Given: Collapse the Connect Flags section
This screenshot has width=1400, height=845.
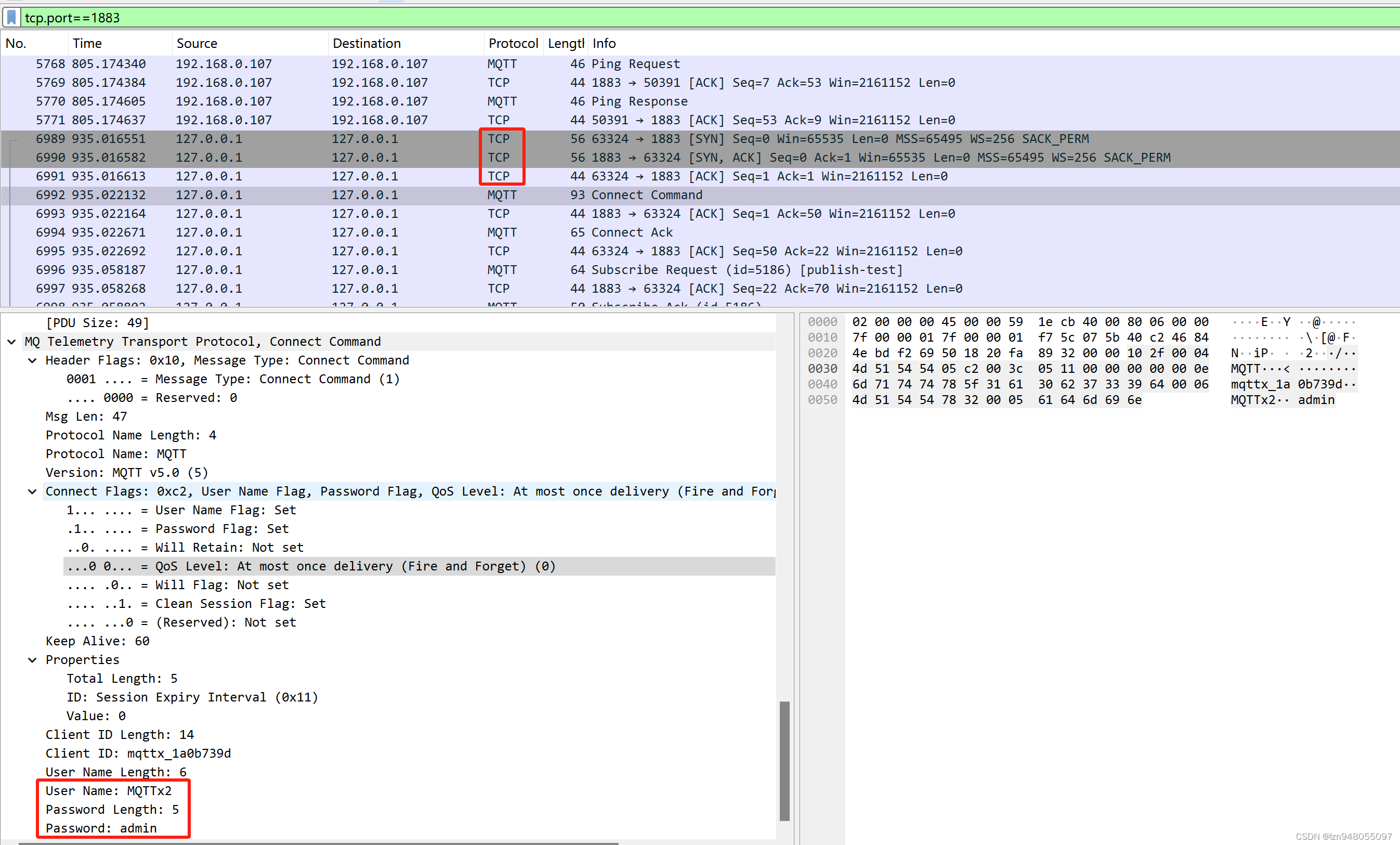Looking at the screenshot, I should 32,491.
